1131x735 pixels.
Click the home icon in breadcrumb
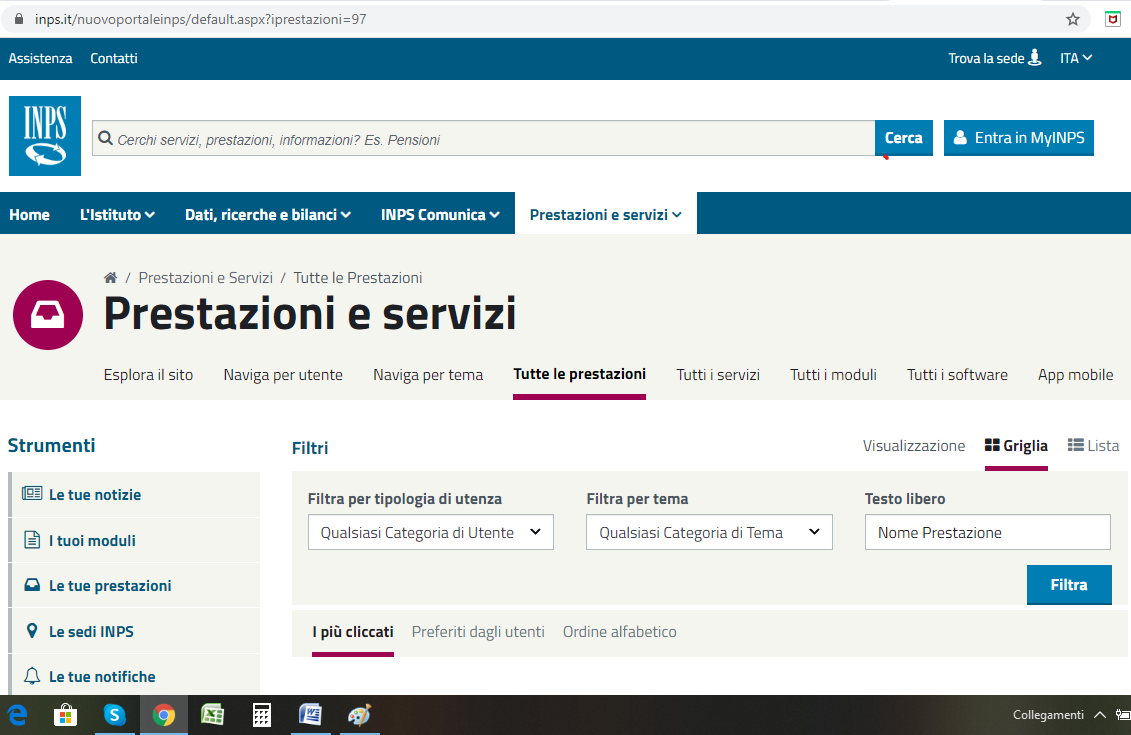(111, 278)
